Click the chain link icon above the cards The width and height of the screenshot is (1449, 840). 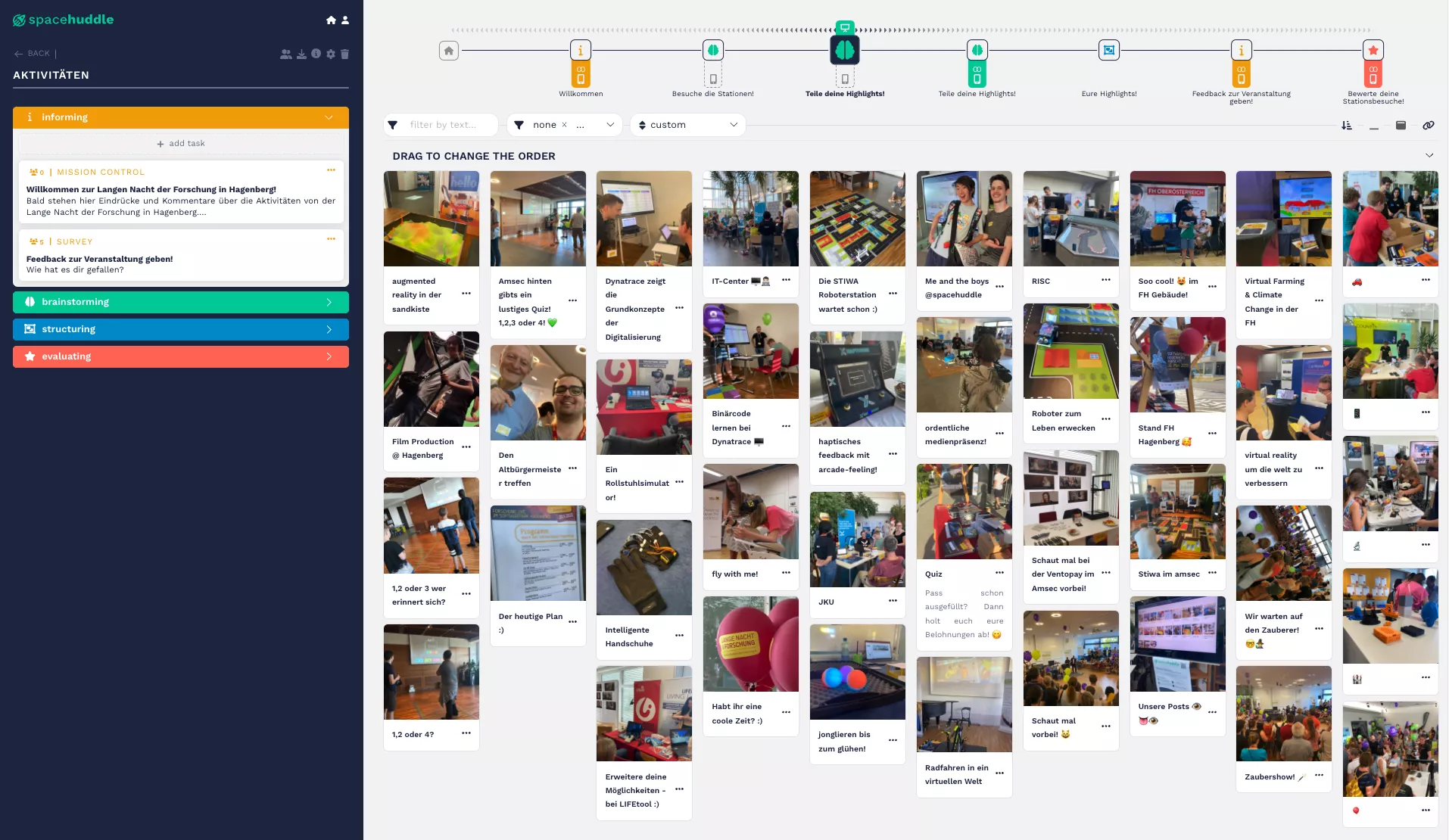pyautogui.click(x=1429, y=126)
